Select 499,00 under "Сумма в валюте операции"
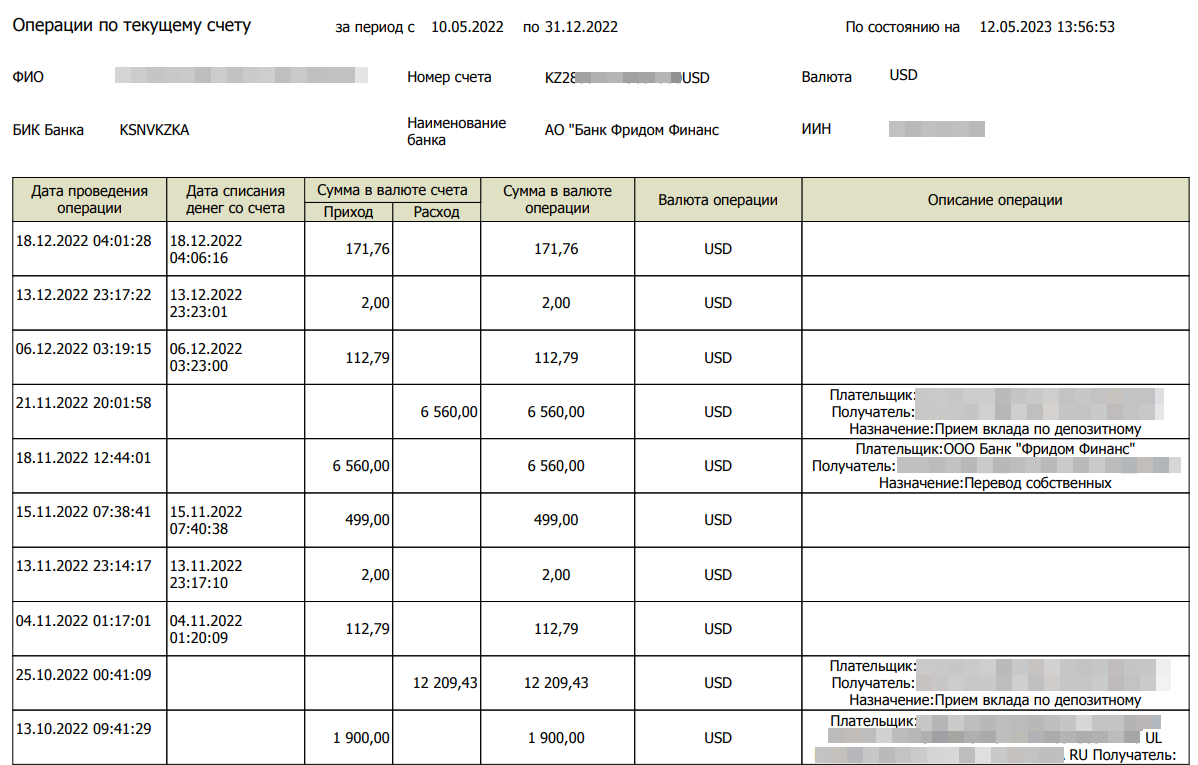 coord(556,520)
